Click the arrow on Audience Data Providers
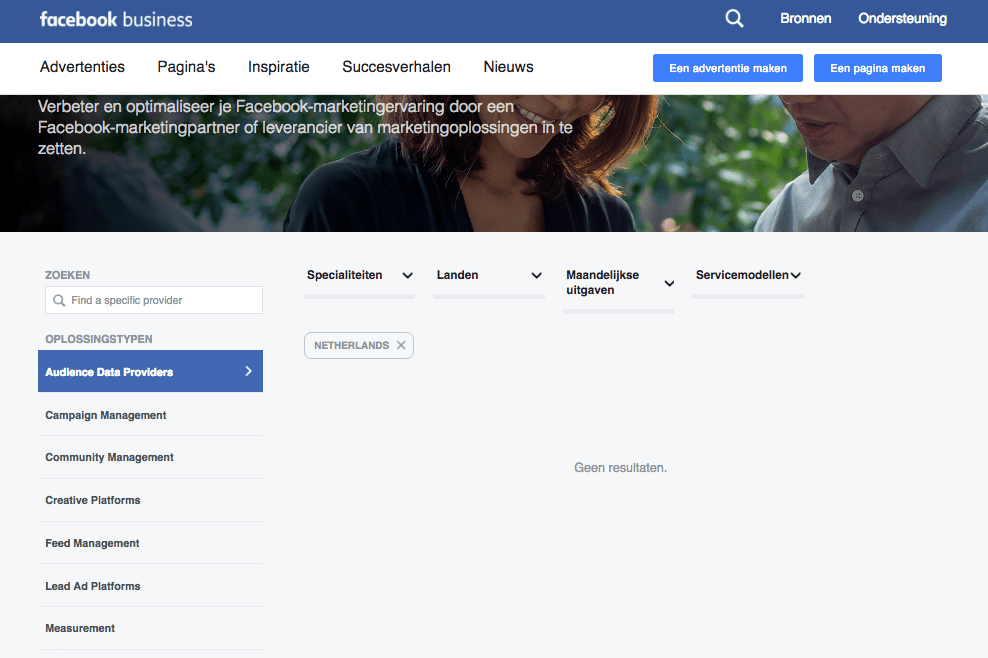The height and width of the screenshot is (658, 988). tap(248, 371)
